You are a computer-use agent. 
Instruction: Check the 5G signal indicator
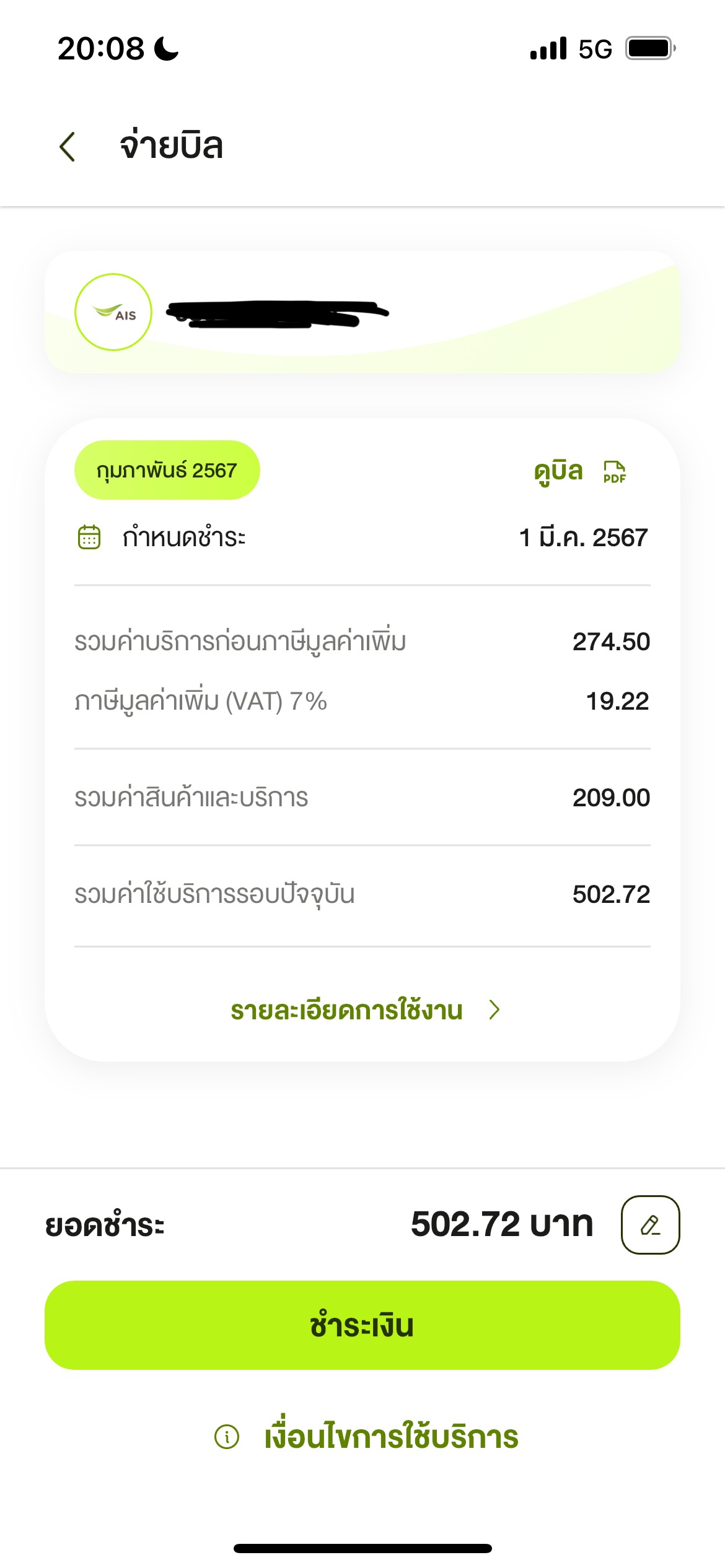(x=595, y=49)
